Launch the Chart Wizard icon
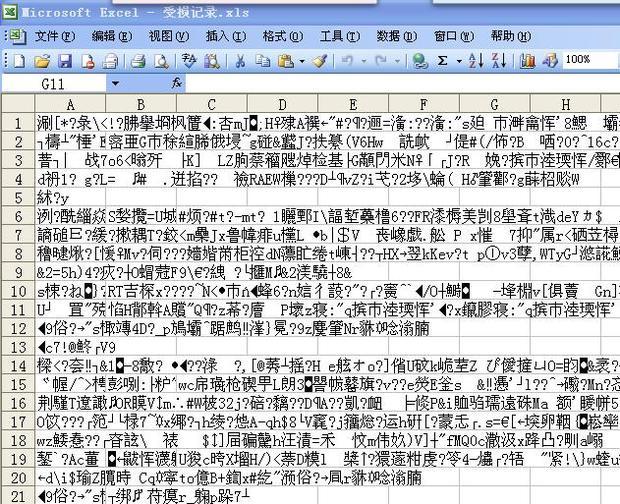620x504 pixels. coord(527,61)
